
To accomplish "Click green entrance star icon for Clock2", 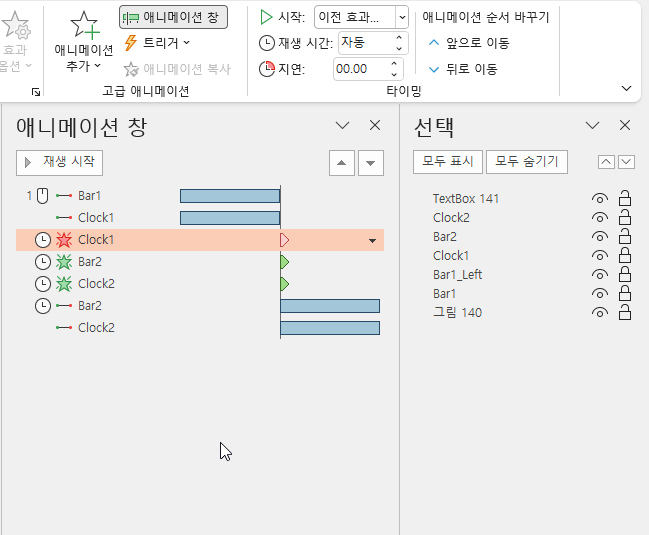I will point(64,284).
